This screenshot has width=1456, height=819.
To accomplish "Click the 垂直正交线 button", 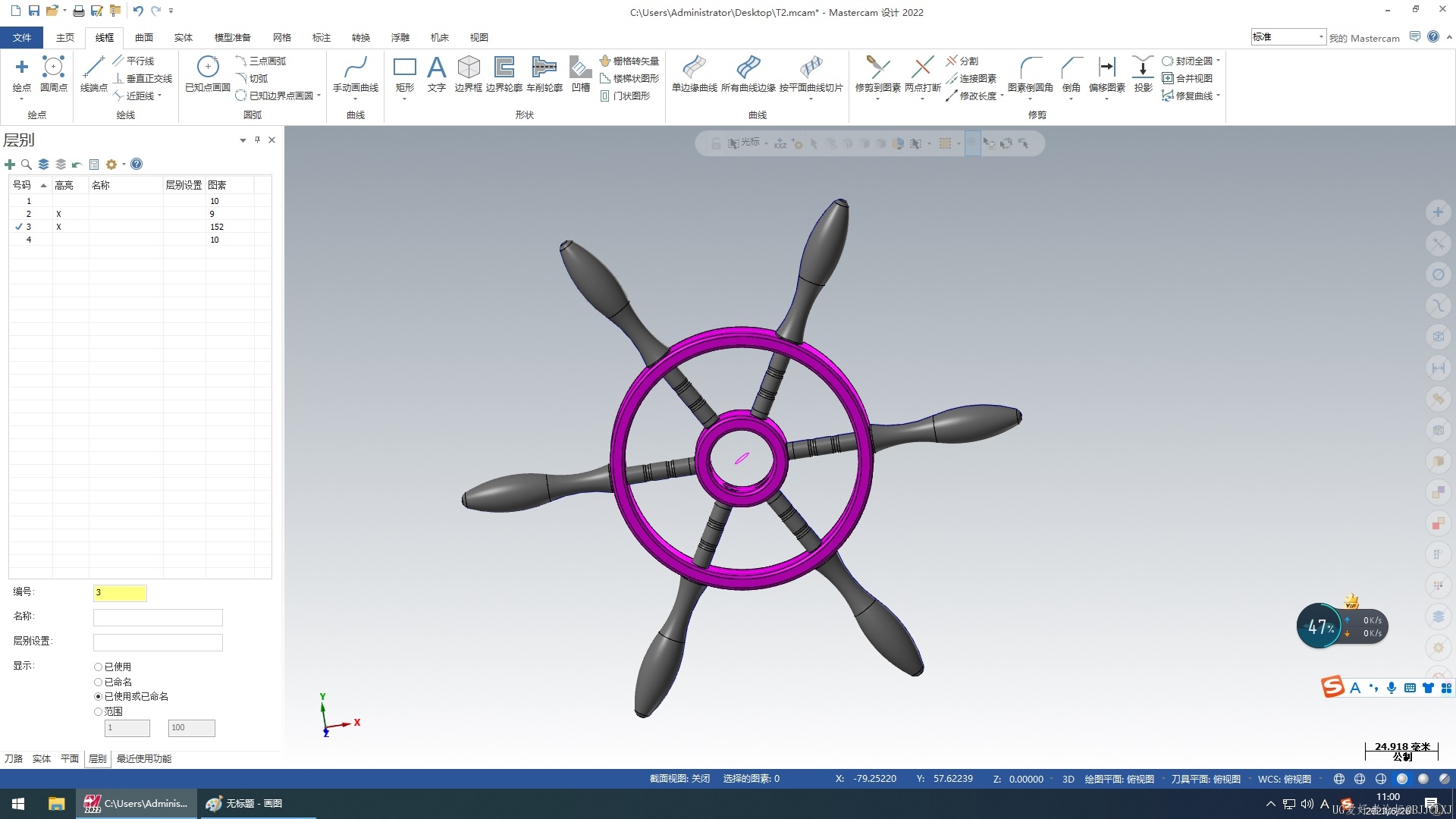I will pyautogui.click(x=143, y=79).
